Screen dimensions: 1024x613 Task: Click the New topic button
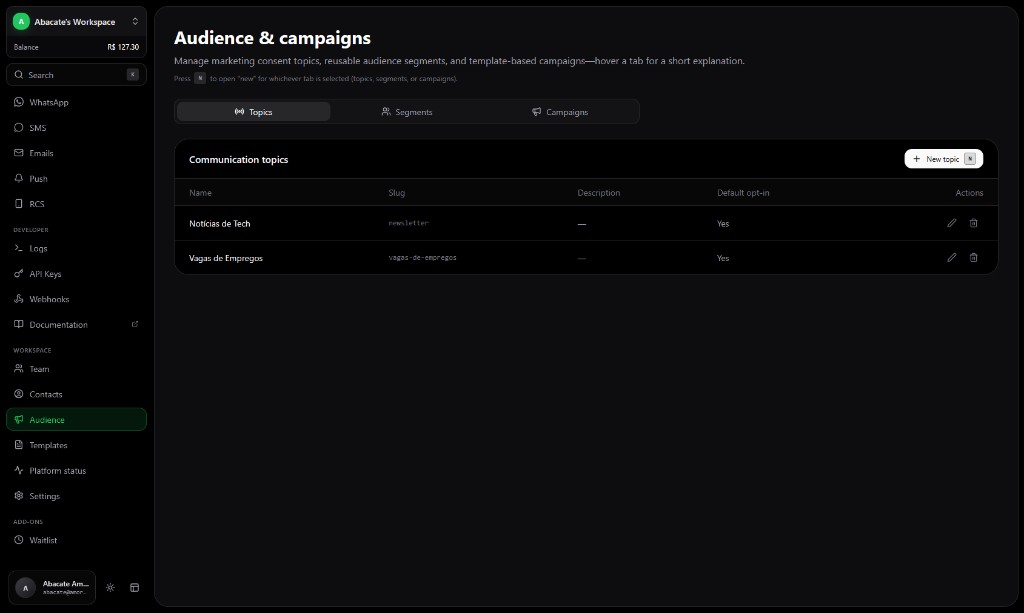click(943, 159)
